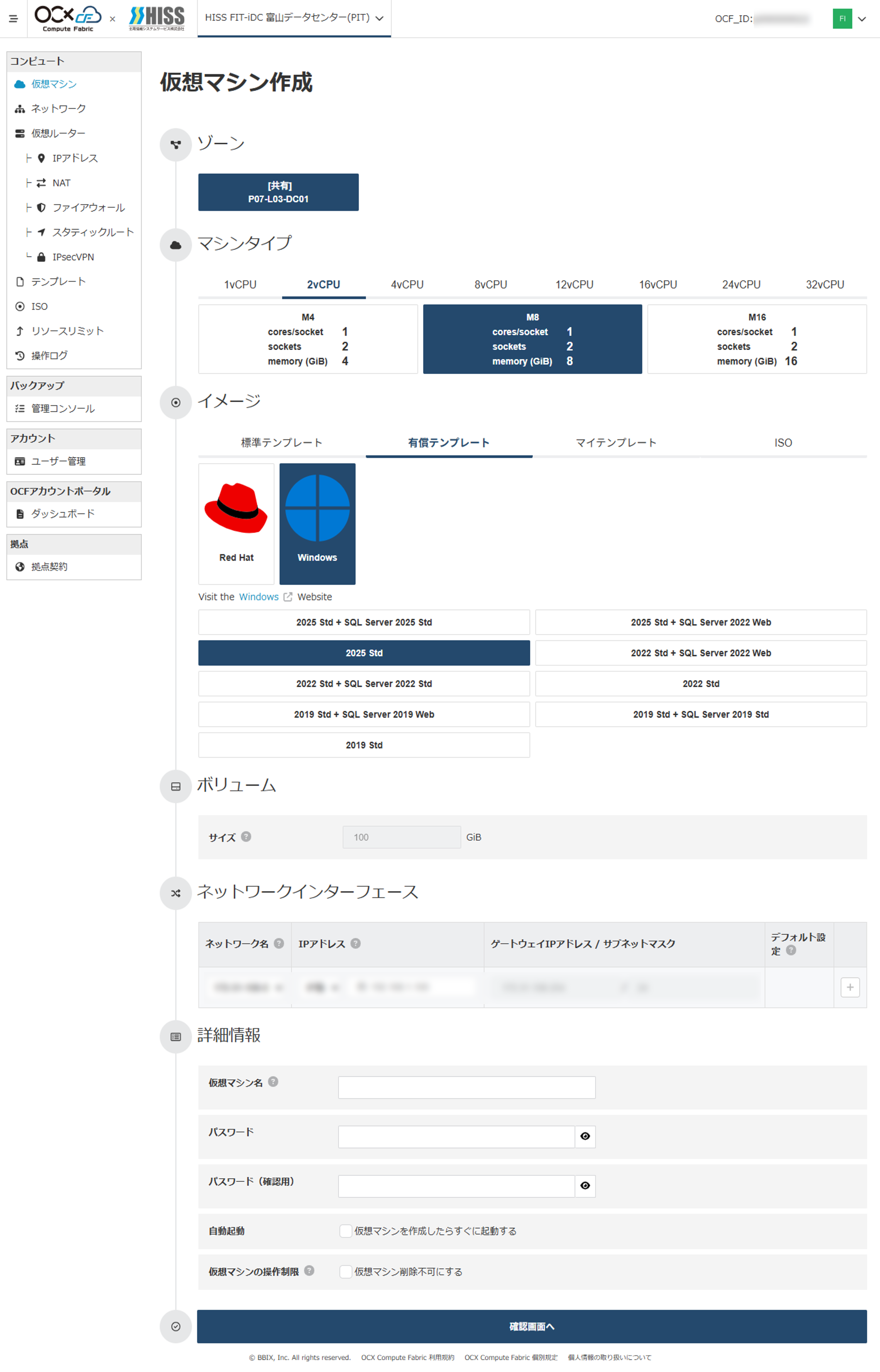Click the HISS logo
This screenshot has width=880, height=1372.
click(x=157, y=18)
